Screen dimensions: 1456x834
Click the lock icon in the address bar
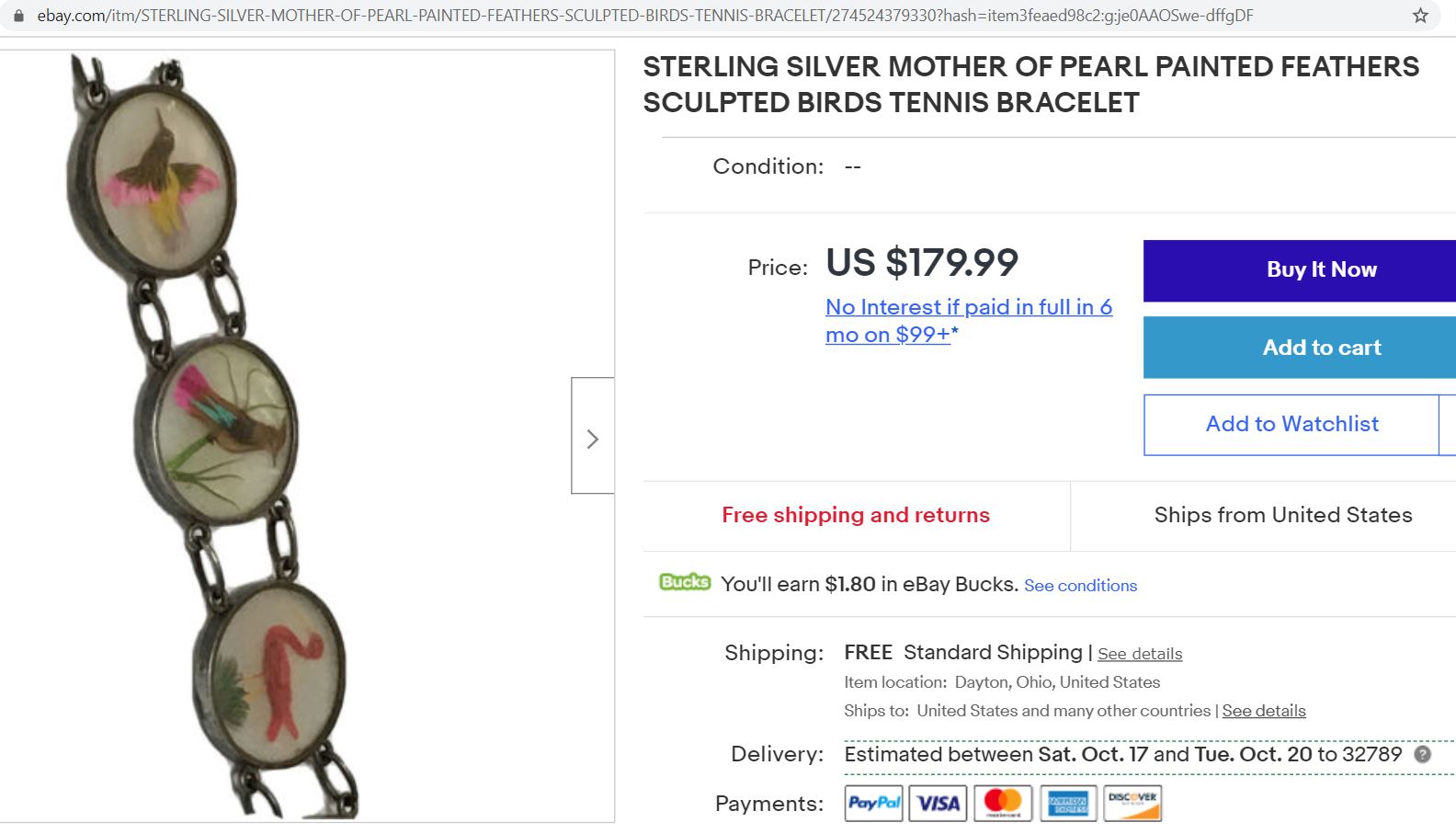[x=18, y=16]
